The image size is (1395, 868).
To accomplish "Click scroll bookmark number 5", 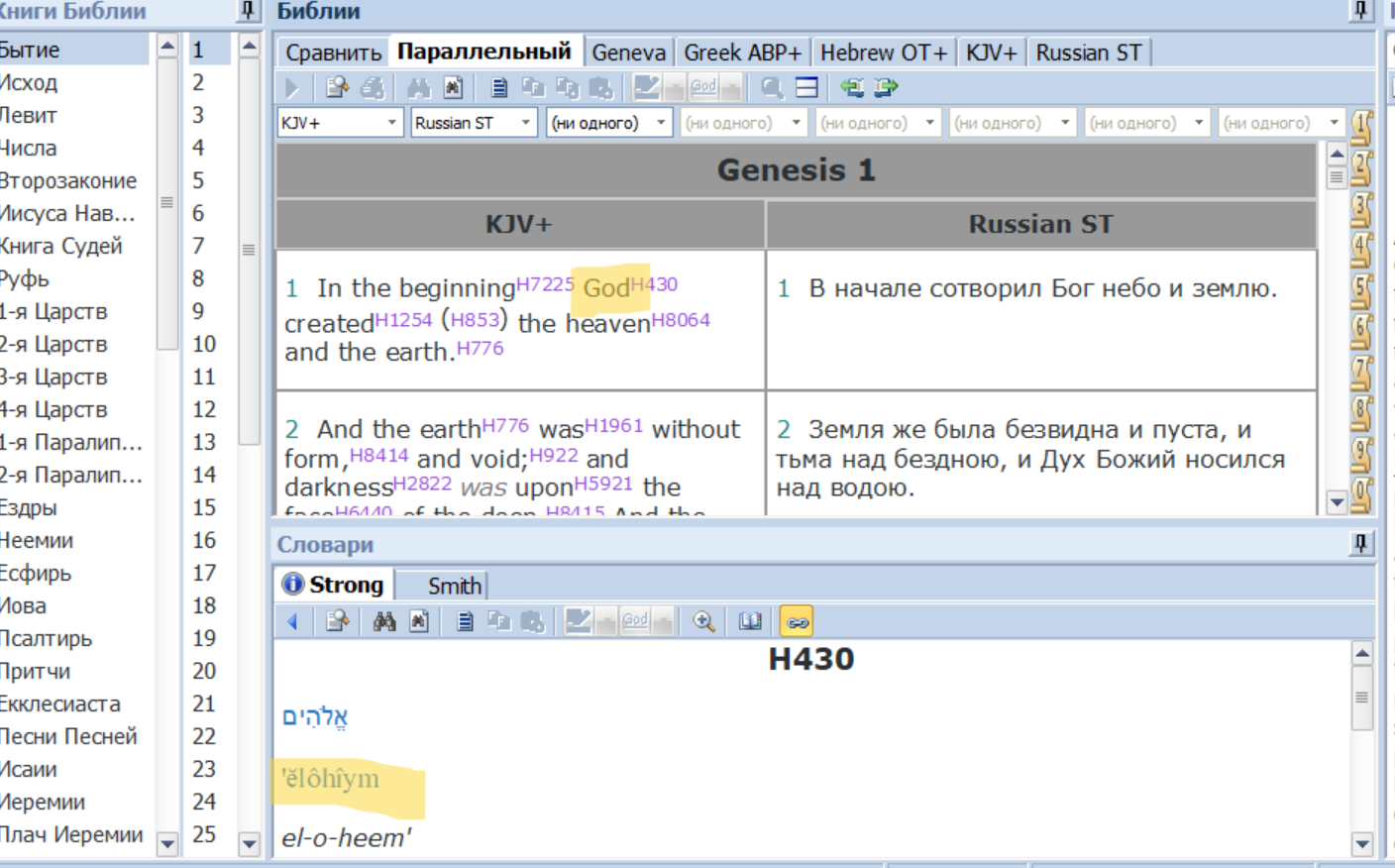I will pos(1362,291).
